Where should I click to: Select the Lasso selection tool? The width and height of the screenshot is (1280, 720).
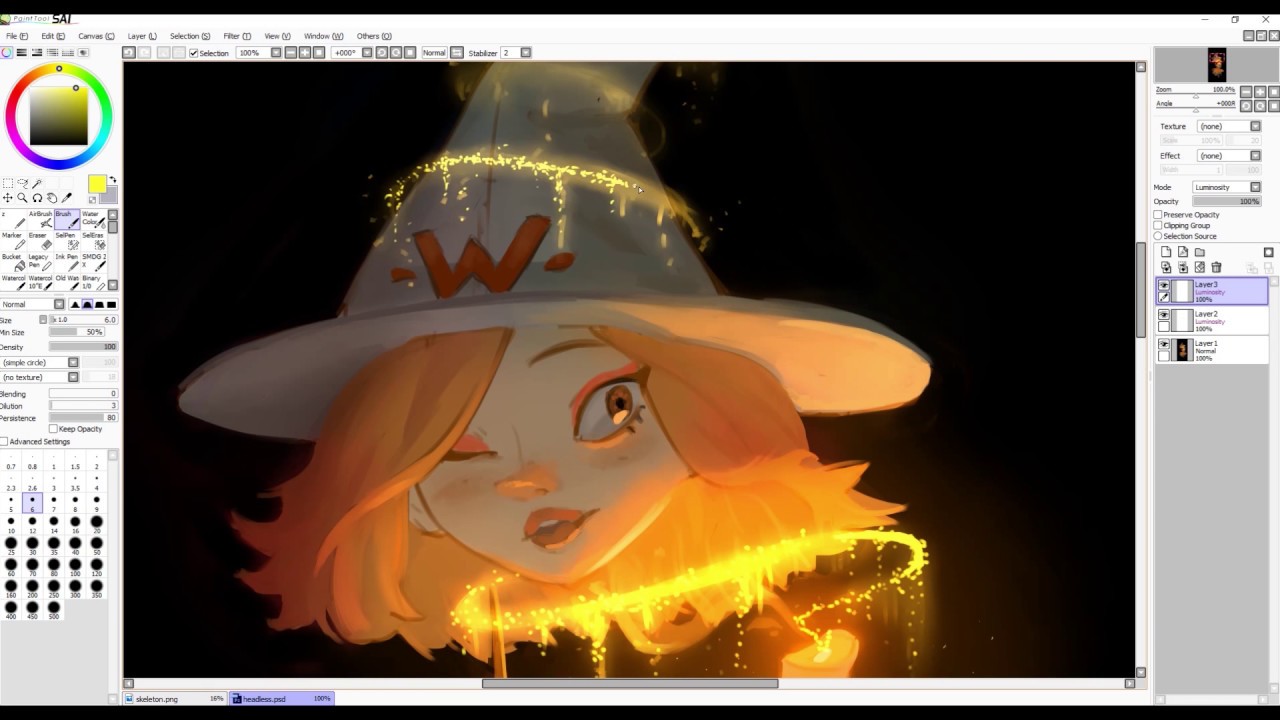pos(23,184)
